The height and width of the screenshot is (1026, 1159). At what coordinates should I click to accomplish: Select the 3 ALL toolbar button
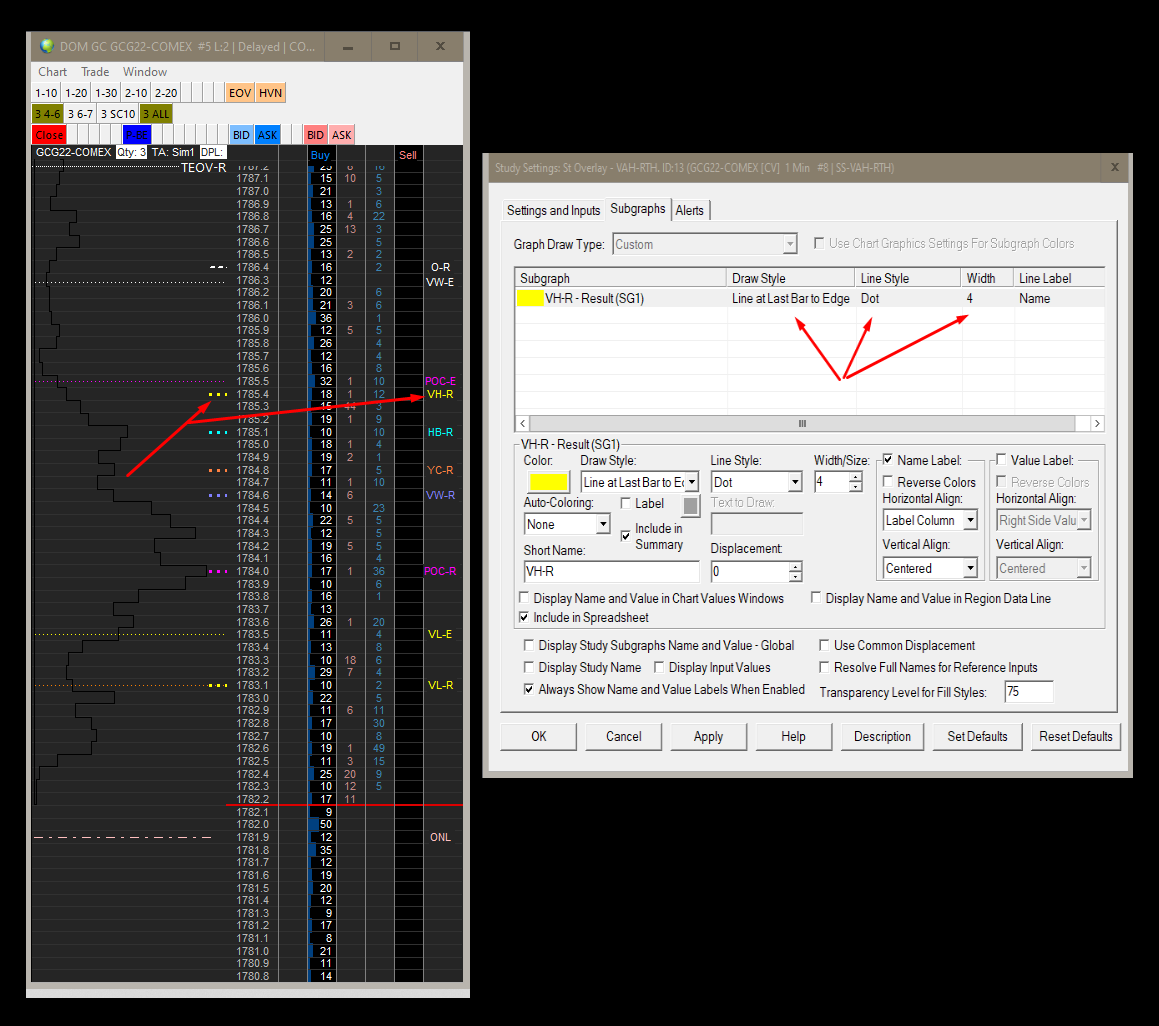tap(156, 114)
